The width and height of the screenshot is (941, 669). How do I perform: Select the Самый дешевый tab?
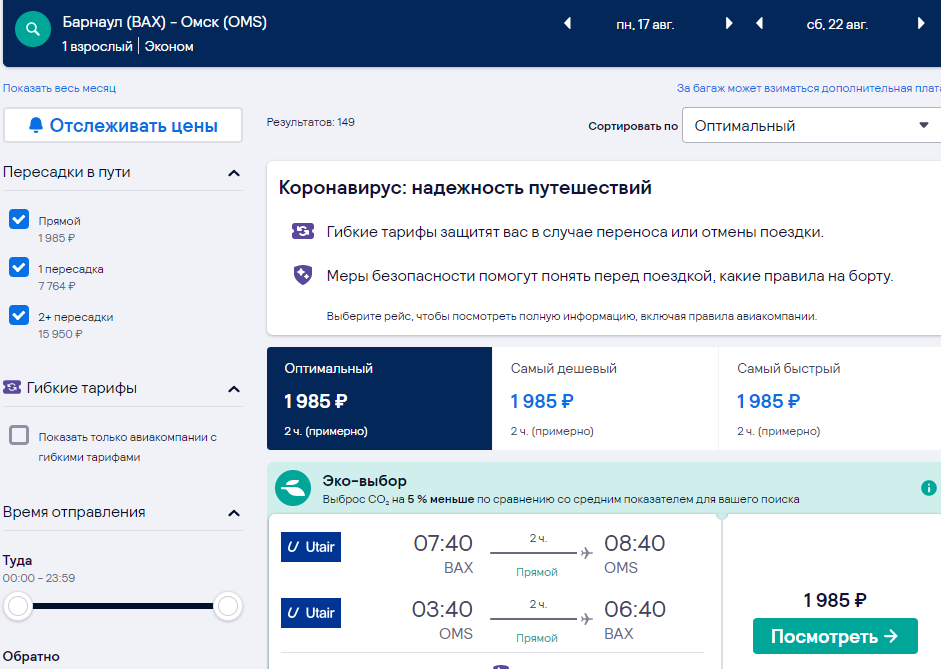click(605, 398)
